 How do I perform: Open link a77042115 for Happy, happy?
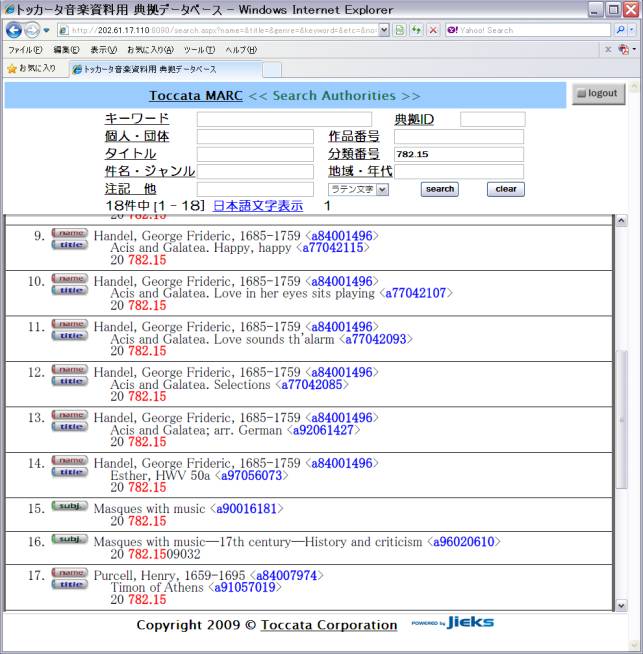click(x=333, y=248)
